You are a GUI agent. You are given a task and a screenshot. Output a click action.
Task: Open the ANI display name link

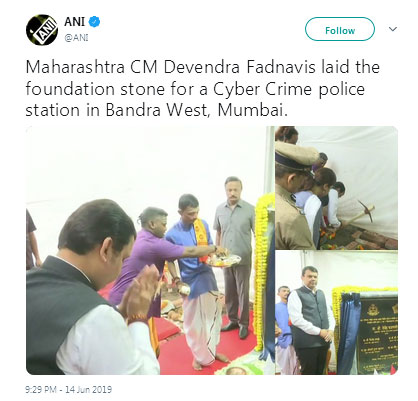click(x=75, y=22)
